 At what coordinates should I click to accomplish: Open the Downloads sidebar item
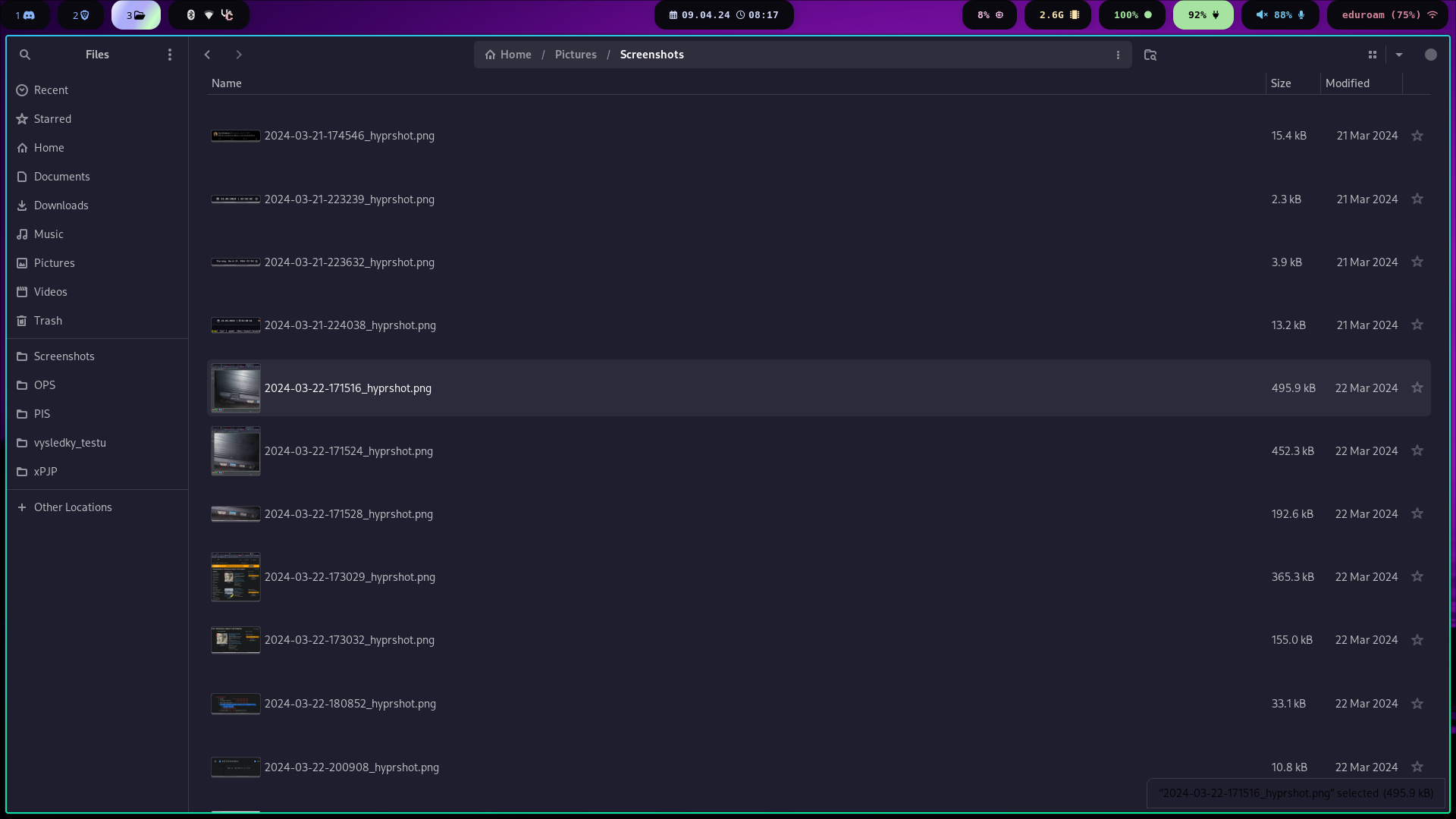[x=61, y=206]
